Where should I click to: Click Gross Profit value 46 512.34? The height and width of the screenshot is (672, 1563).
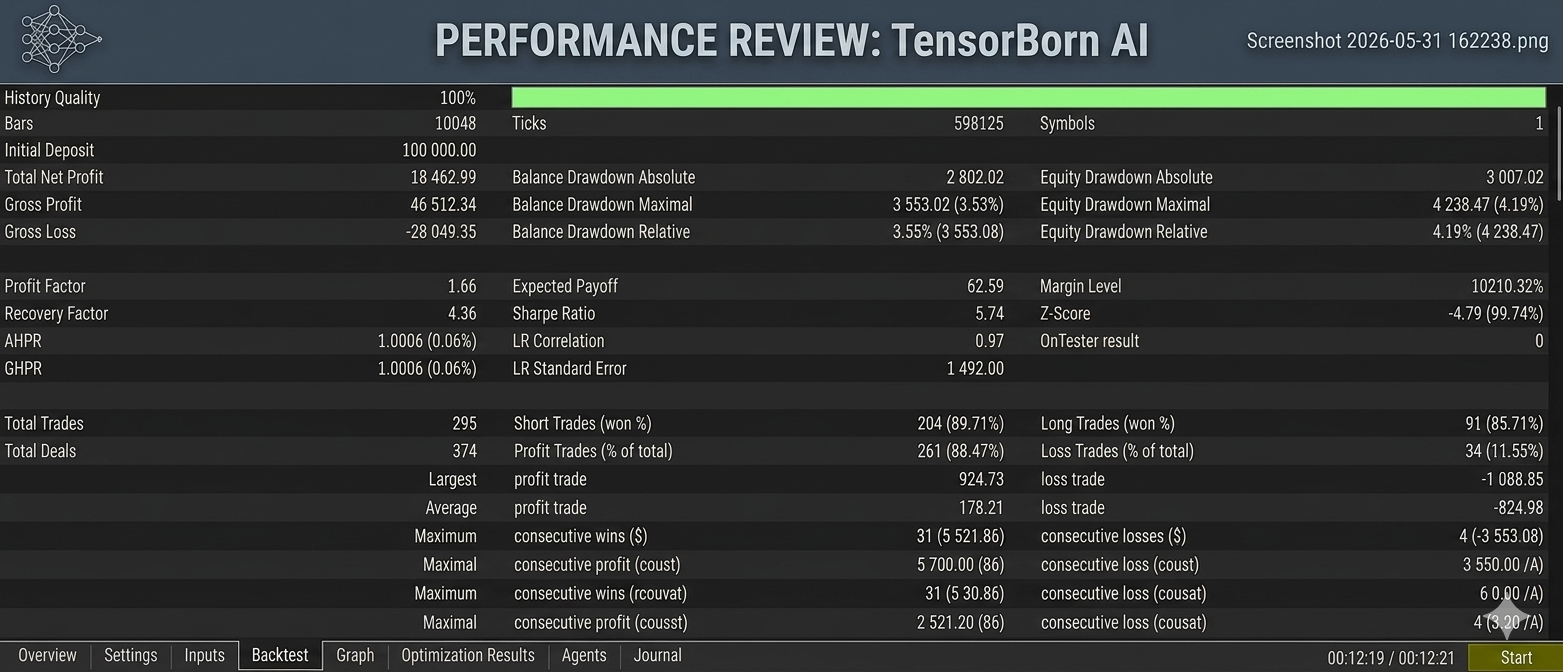[443, 204]
